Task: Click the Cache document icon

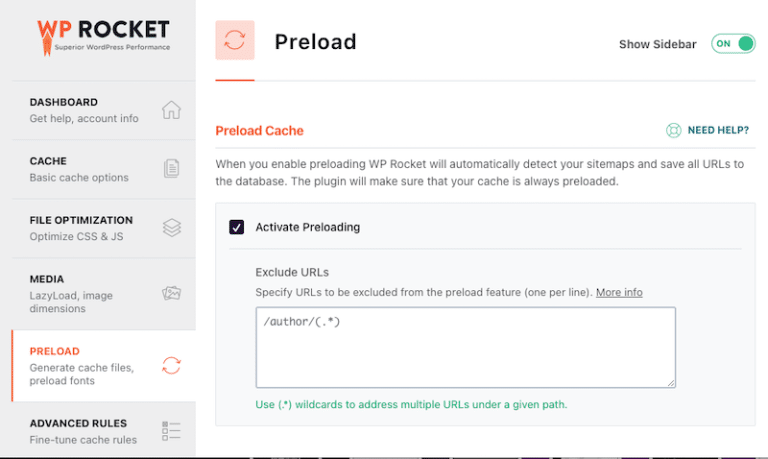Action: click(x=171, y=168)
